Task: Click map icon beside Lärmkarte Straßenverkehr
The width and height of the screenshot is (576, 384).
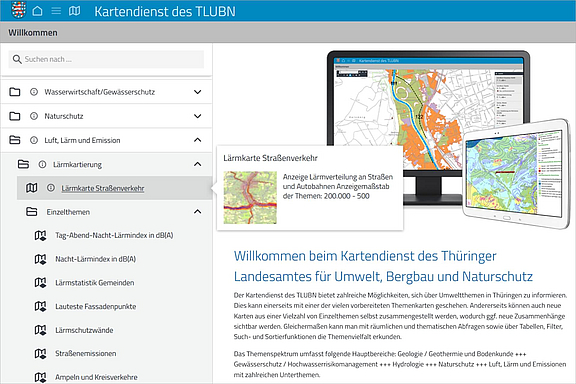Action: tap(32, 188)
